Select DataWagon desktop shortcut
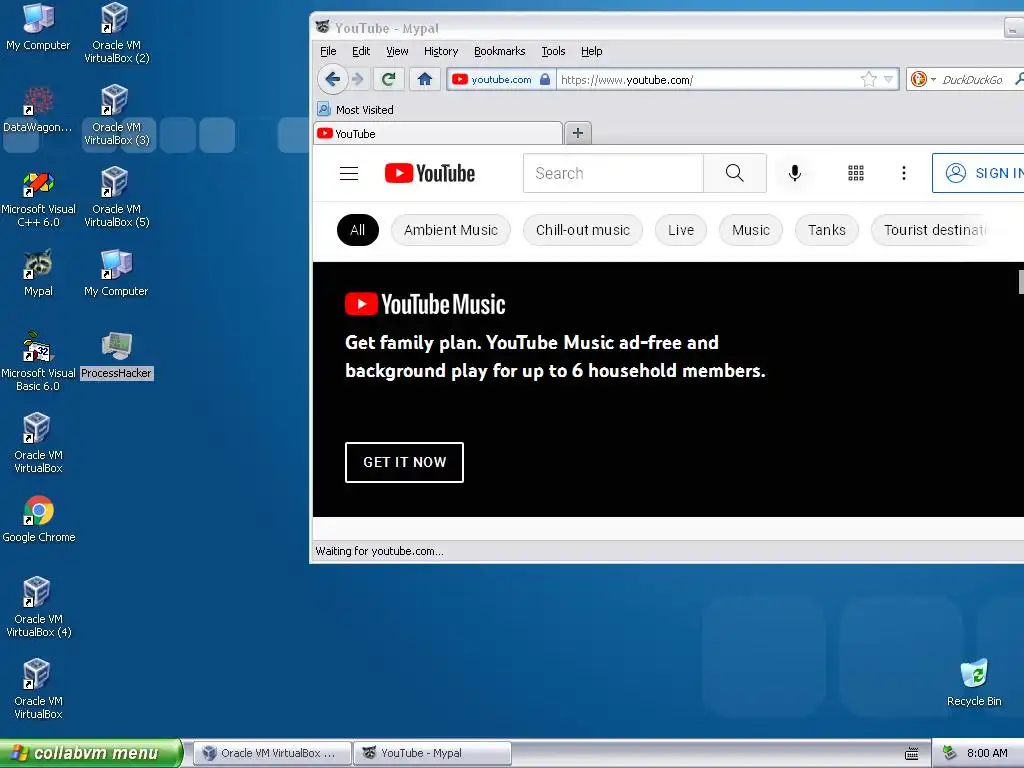Image resolution: width=1024 pixels, height=768 pixels. click(x=38, y=110)
